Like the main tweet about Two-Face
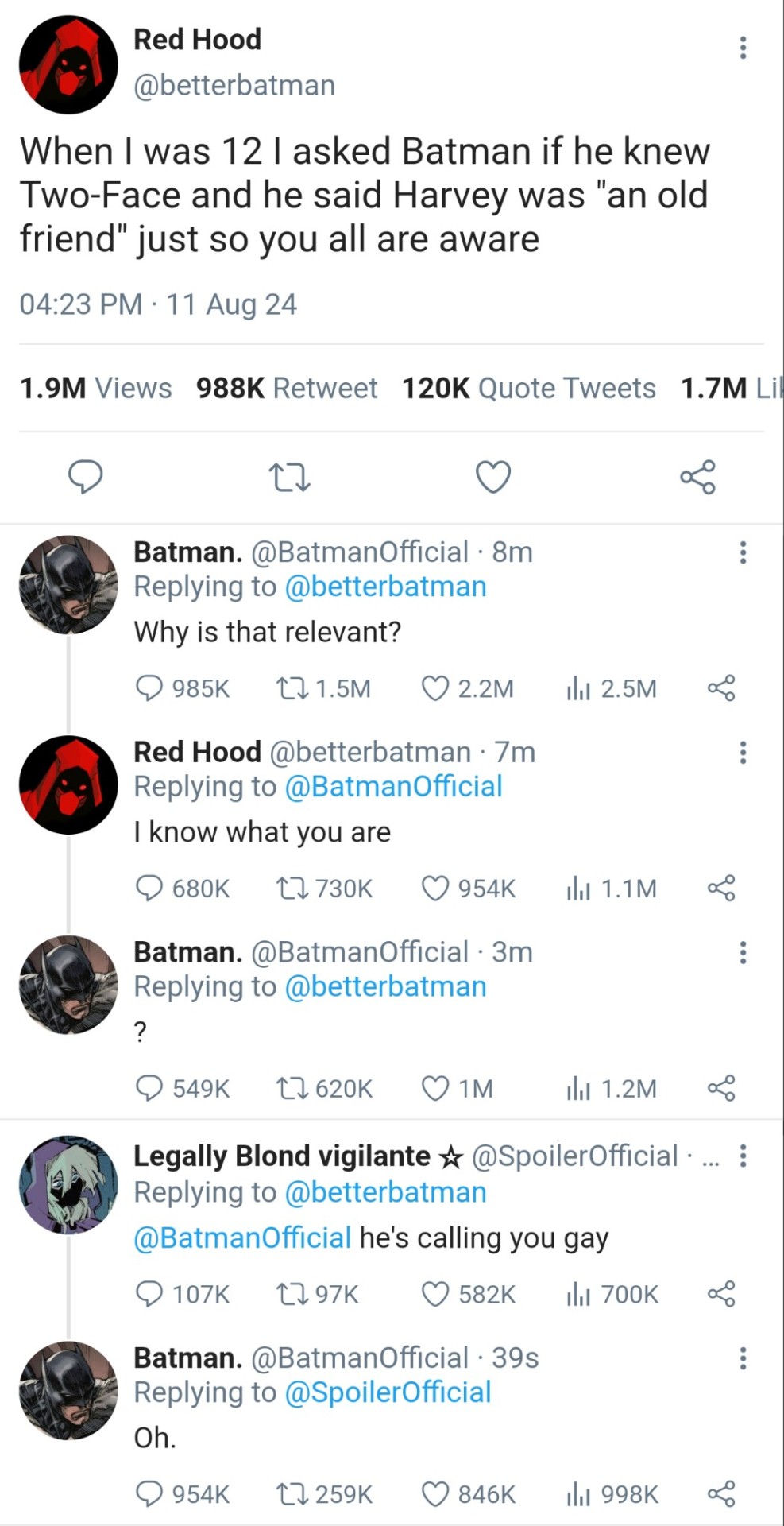The height and width of the screenshot is (1526, 784). (492, 477)
